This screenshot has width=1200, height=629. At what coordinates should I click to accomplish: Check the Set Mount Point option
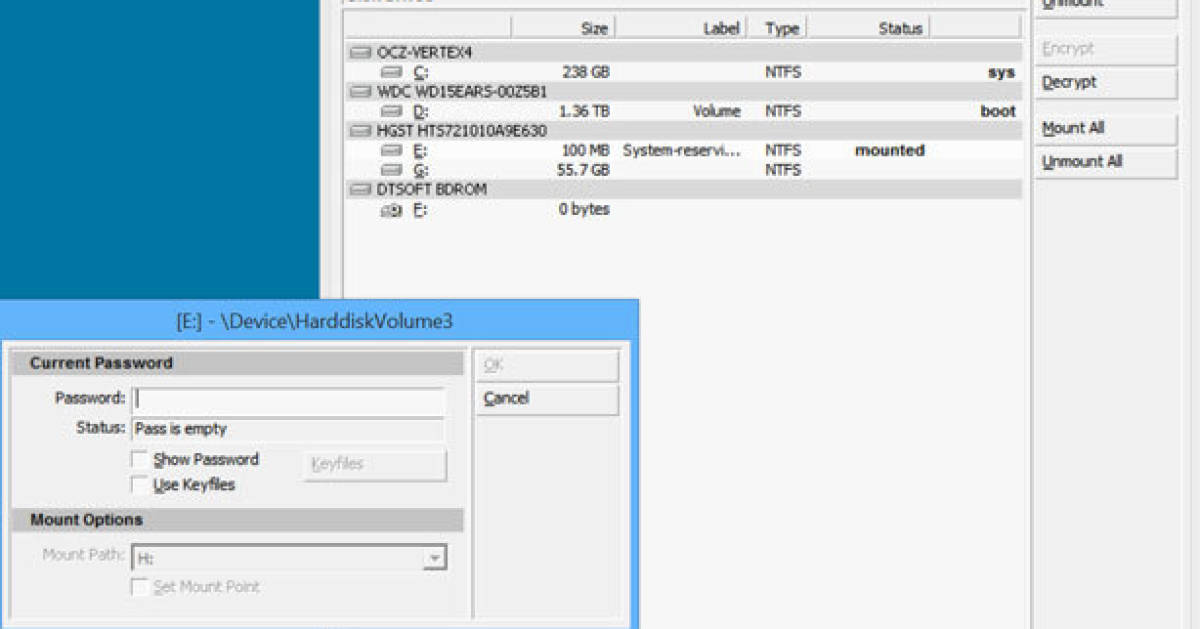click(140, 587)
